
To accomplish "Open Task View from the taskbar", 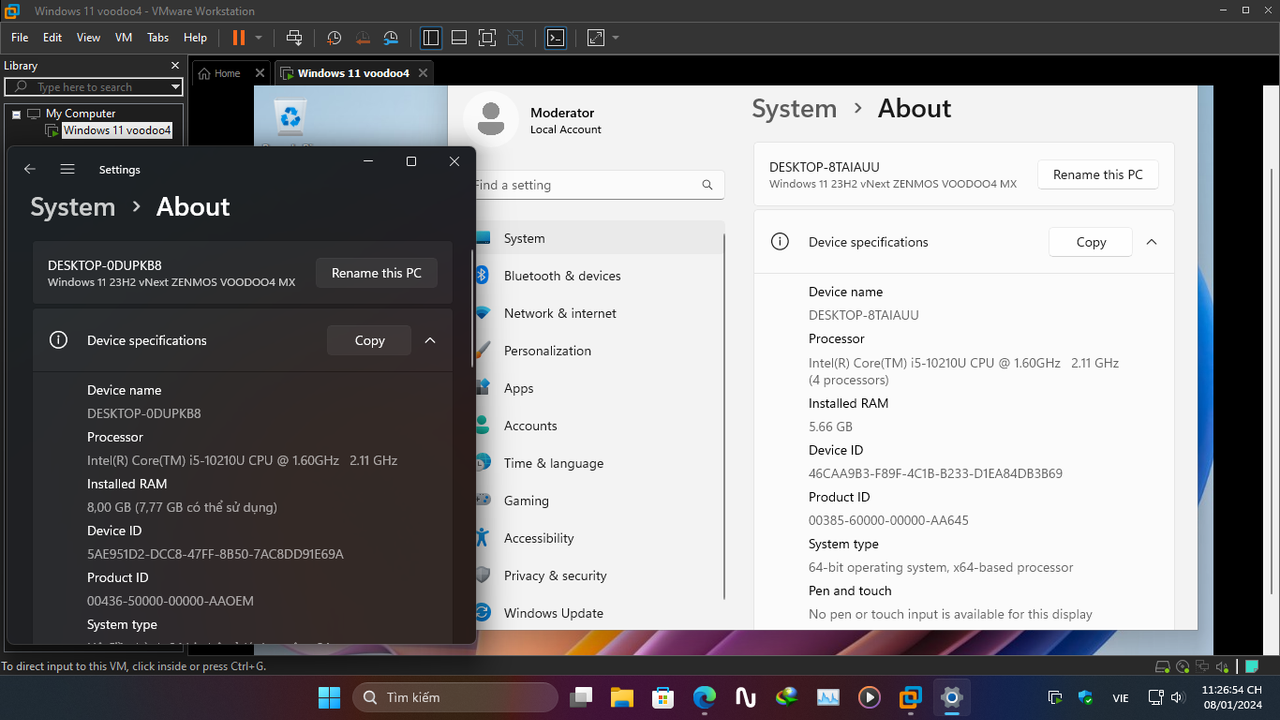I will click(581, 697).
